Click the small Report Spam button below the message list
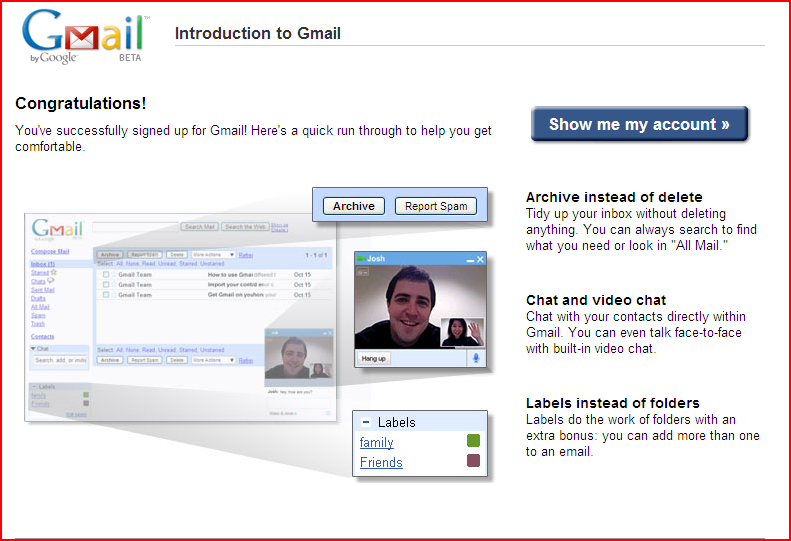Viewport: 791px width, 541px height. point(145,360)
